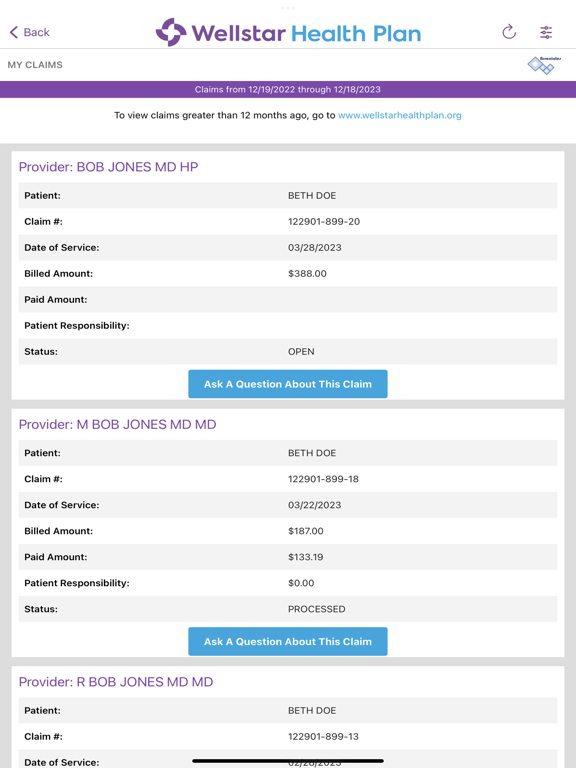Click date of service 03/28/2023
The image size is (576, 768).
tap(314, 248)
